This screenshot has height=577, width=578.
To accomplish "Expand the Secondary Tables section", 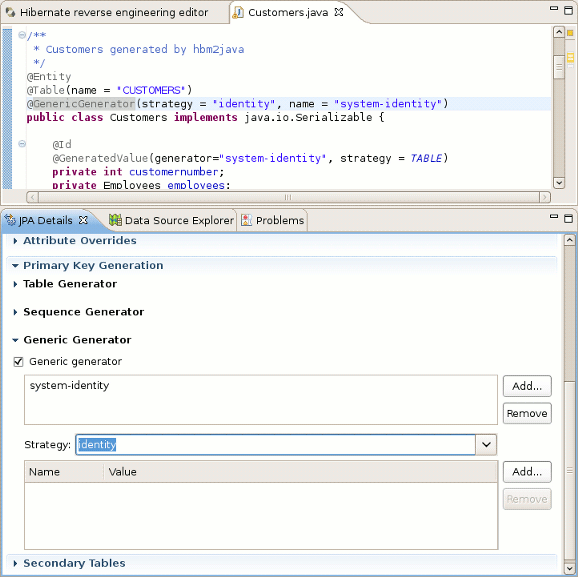I will pyautogui.click(x=15, y=563).
